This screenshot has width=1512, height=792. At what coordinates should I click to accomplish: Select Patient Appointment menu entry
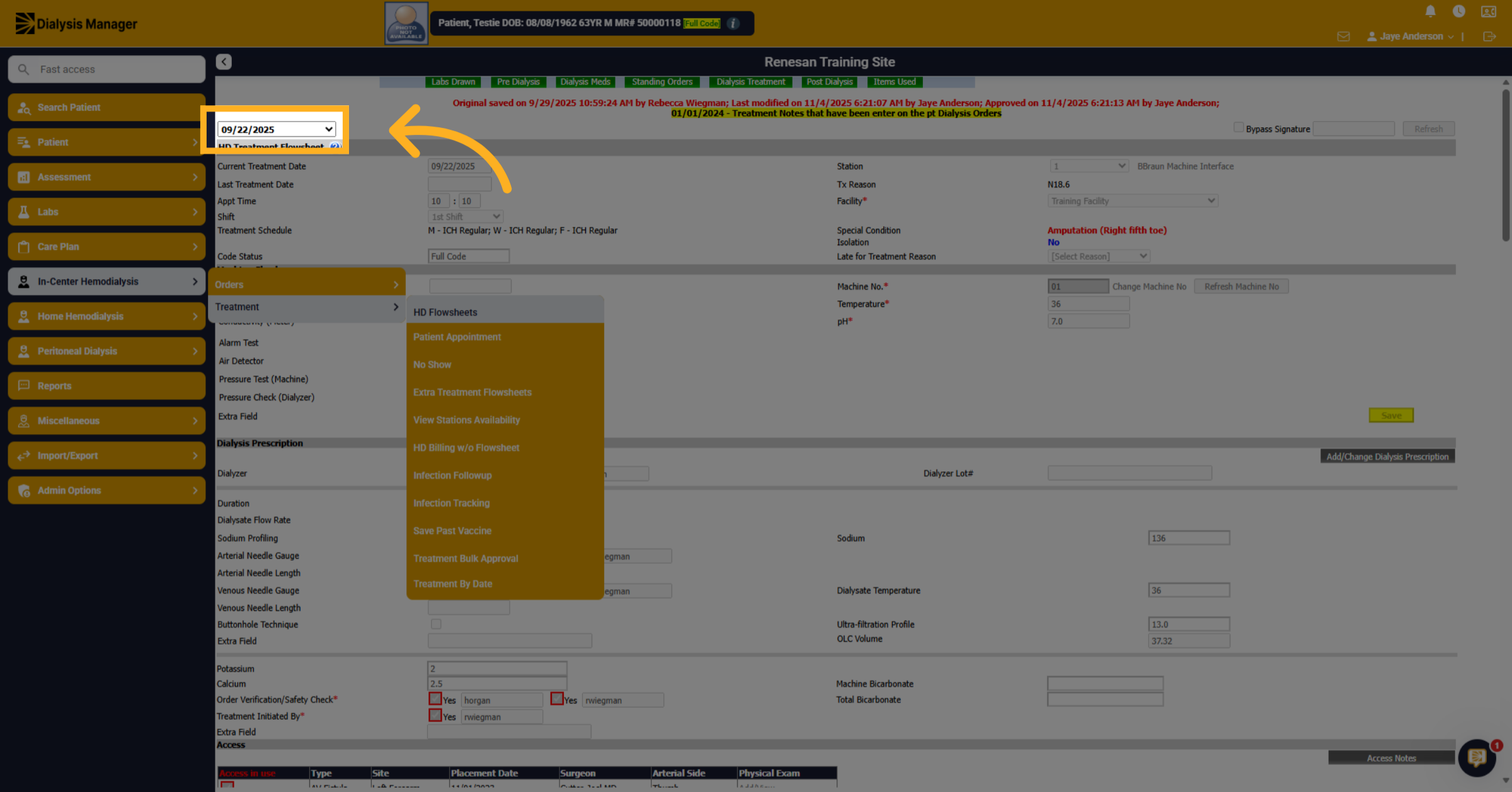tap(505, 337)
